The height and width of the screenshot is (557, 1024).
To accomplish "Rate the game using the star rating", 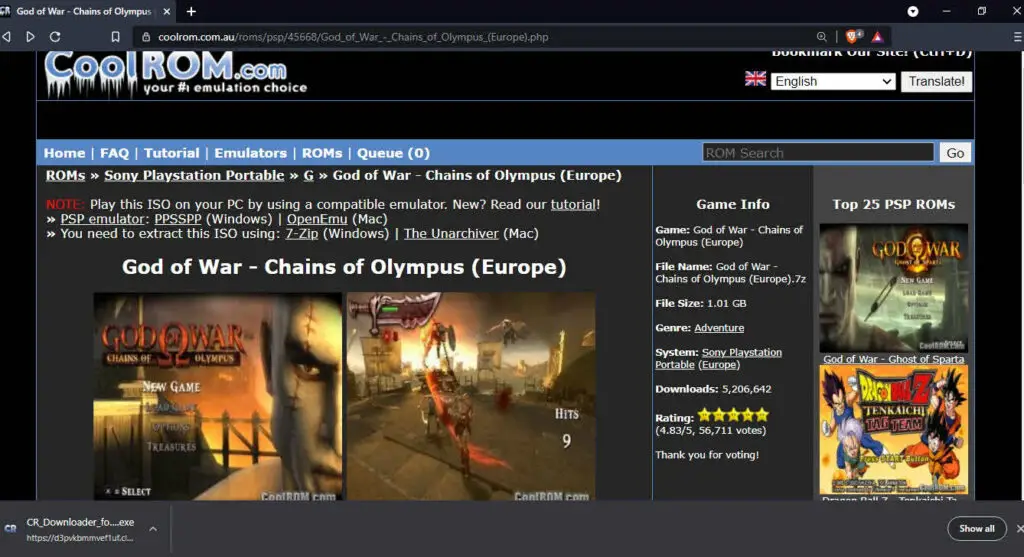I will (733, 415).
